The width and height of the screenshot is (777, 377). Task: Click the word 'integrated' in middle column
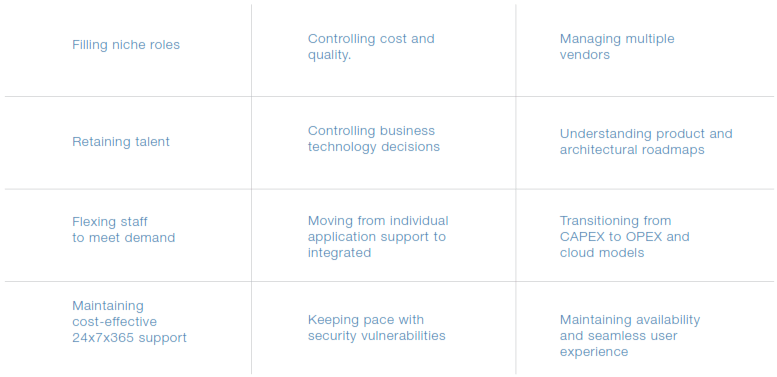[339, 253]
